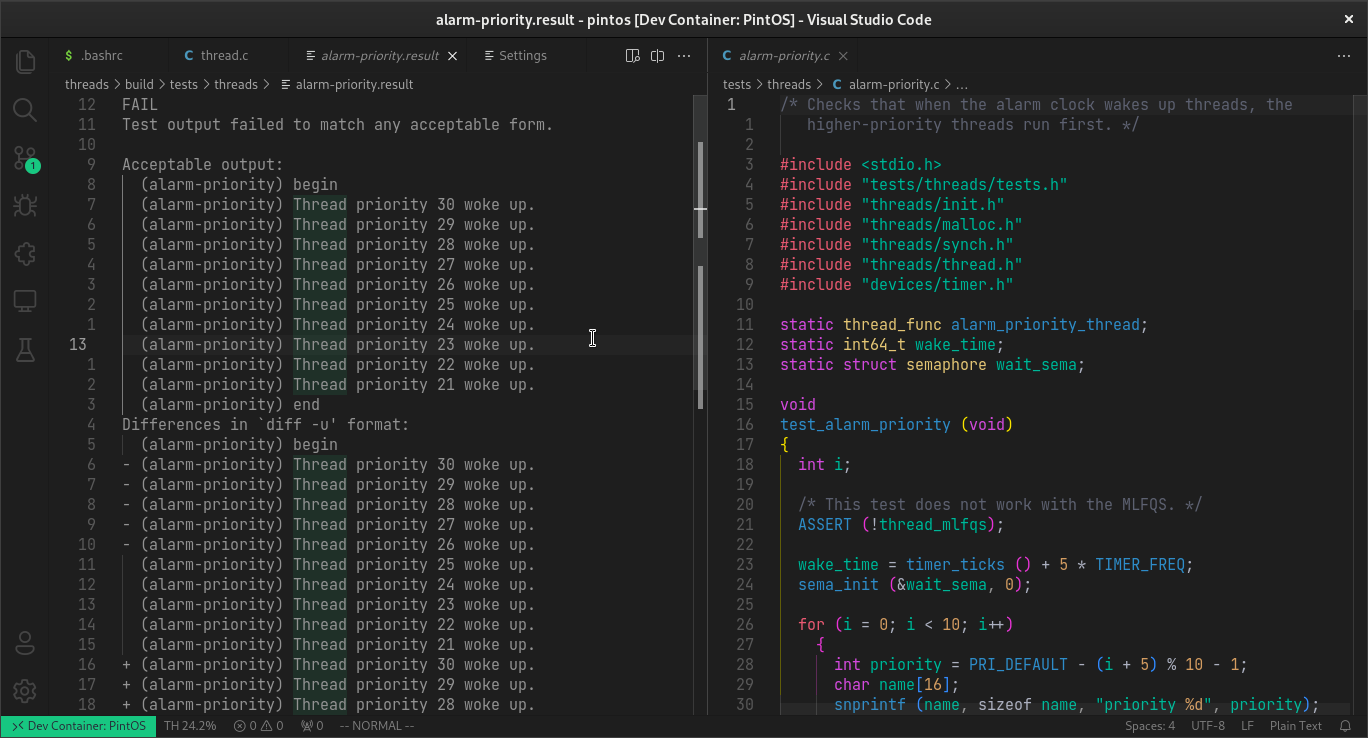
Task: Switch to the thread.c tab
Action: point(224,56)
